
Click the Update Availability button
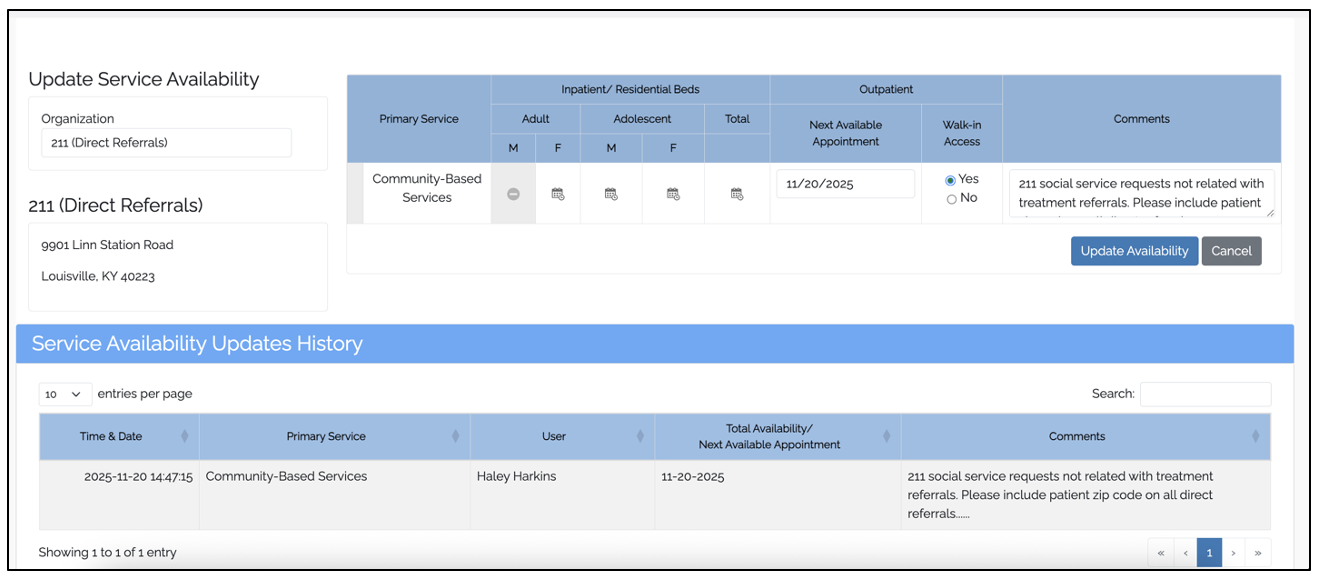[1134, 251]
